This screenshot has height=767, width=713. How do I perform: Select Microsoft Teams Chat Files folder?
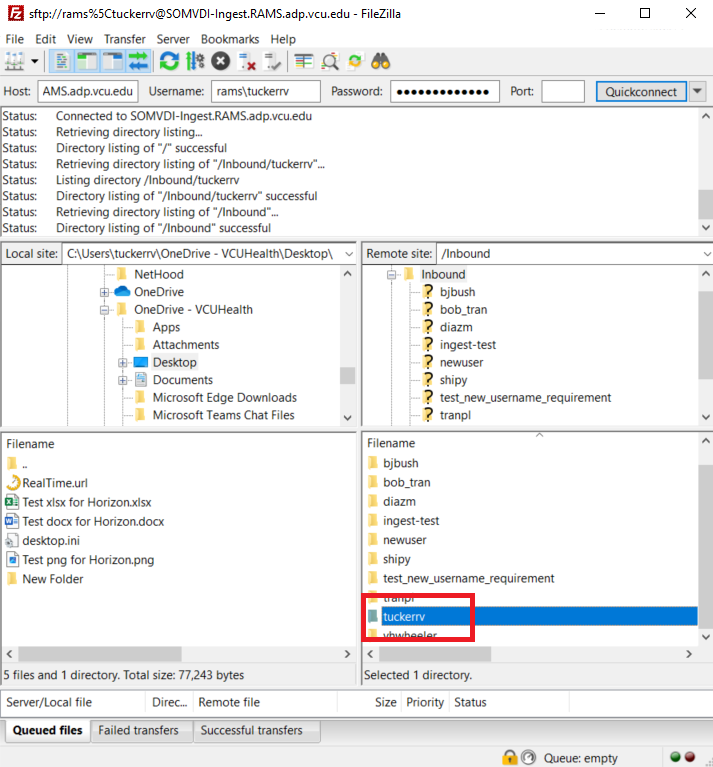click(x=223, y=415)
